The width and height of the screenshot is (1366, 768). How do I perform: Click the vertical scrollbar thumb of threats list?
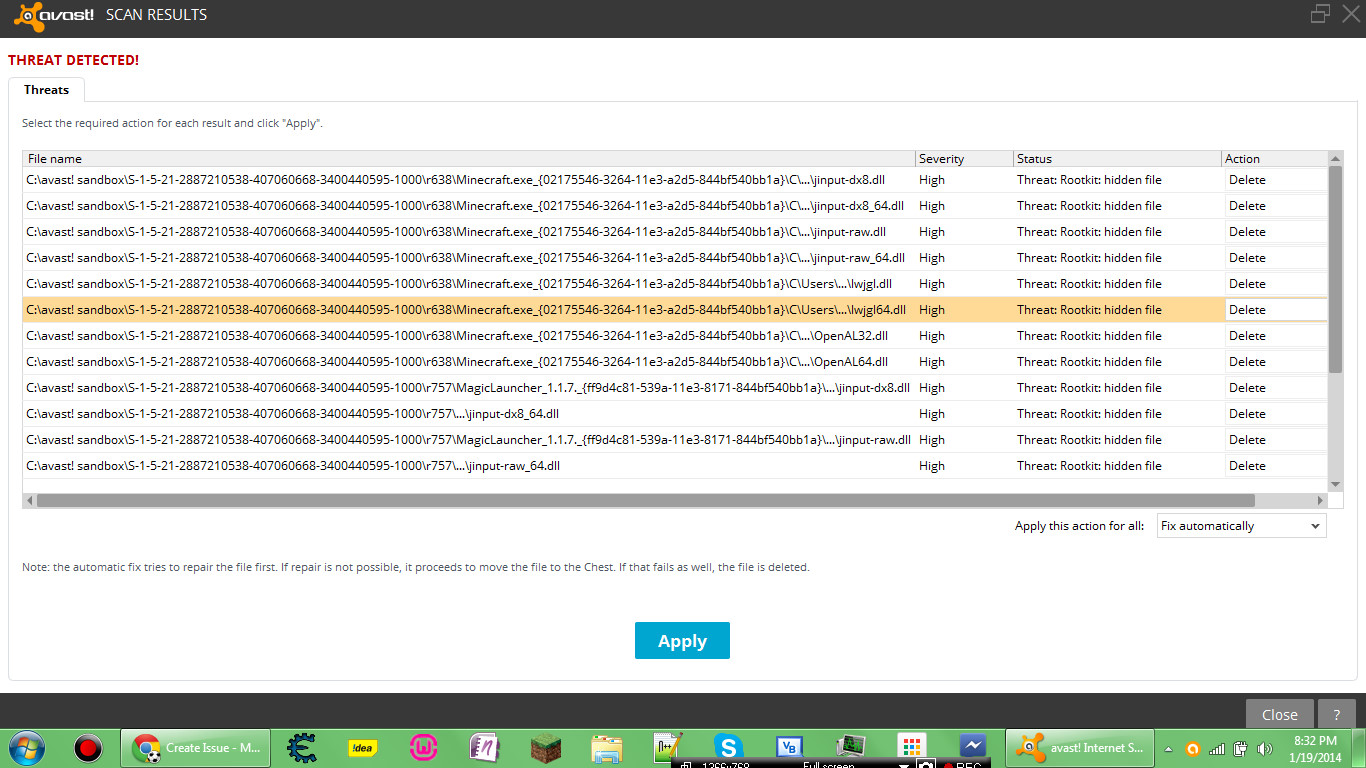tap(1335, 270)
